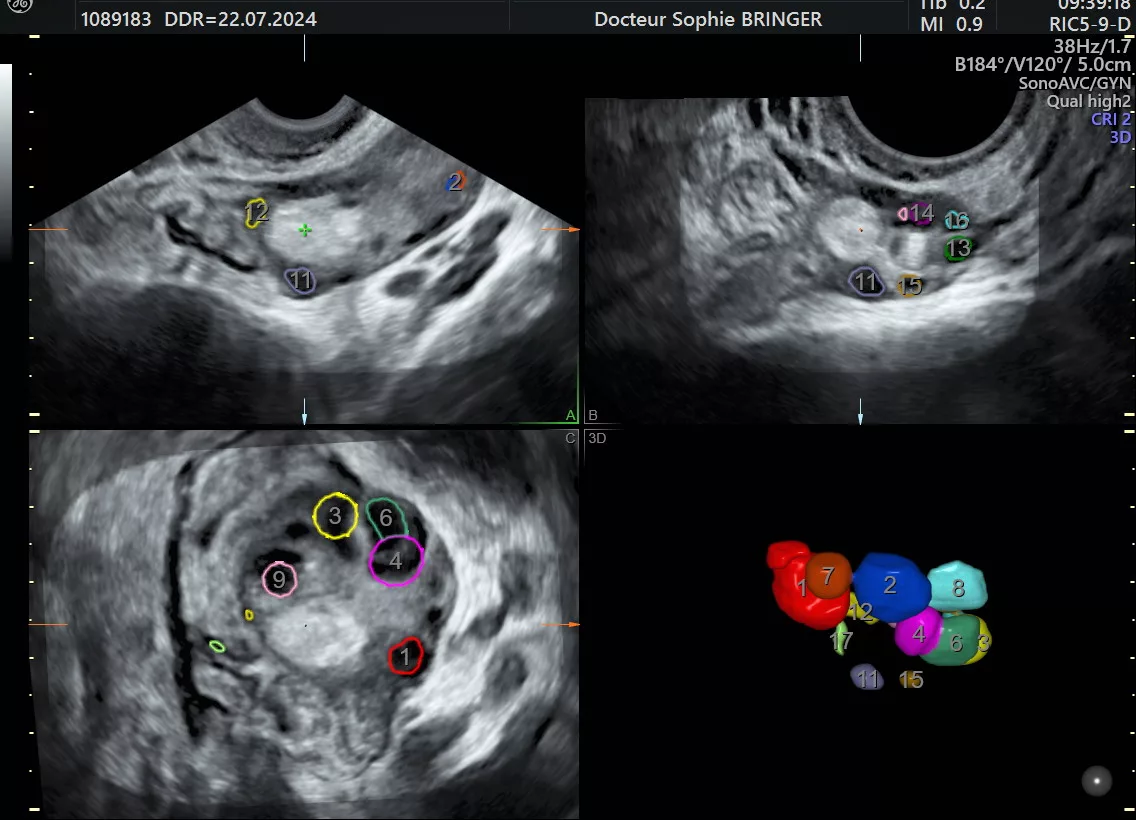Click the red follicle 1 outline in panel C

(x=405, y=657)
